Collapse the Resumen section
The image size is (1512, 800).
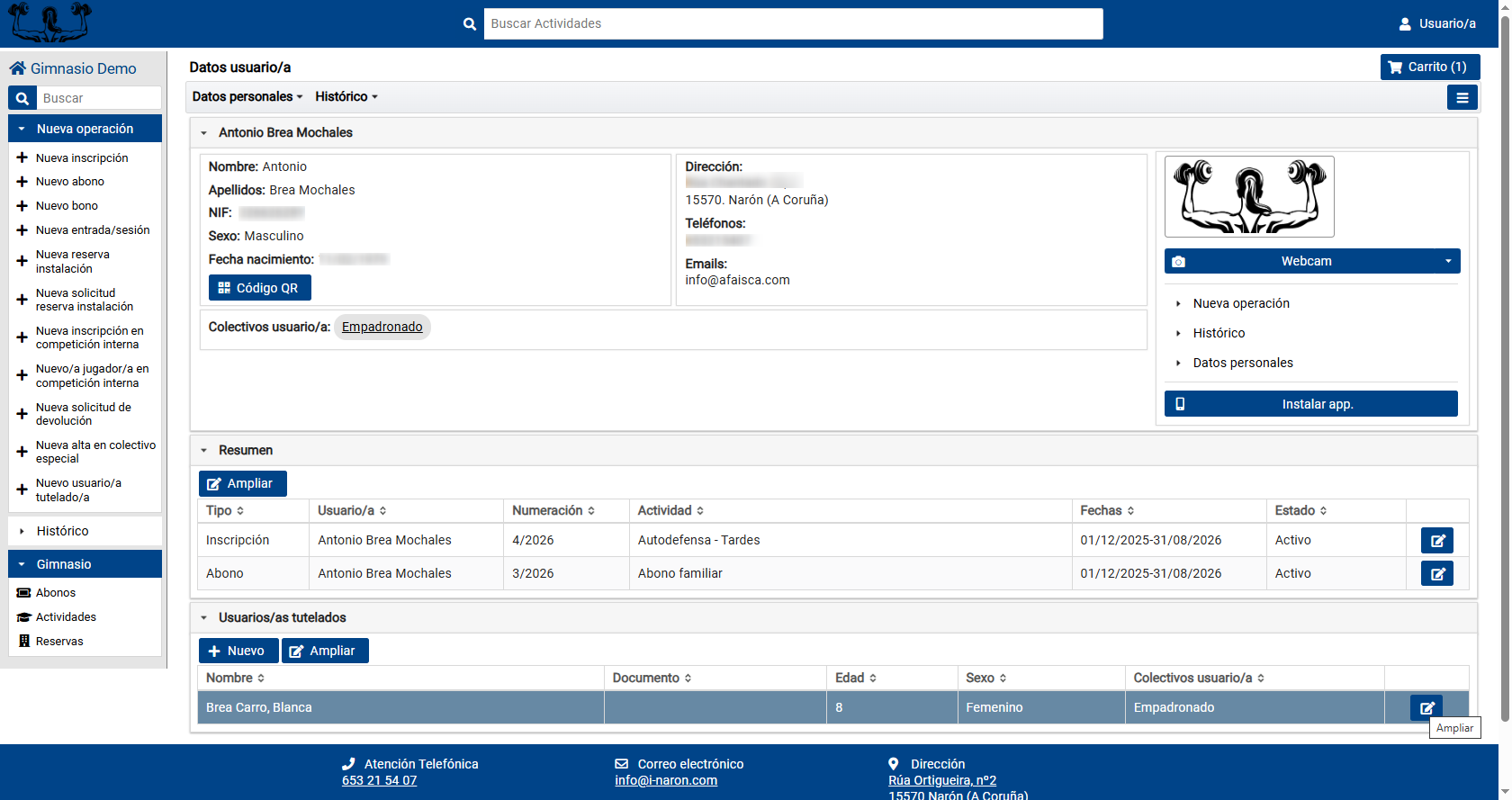(x=204, y=450)
